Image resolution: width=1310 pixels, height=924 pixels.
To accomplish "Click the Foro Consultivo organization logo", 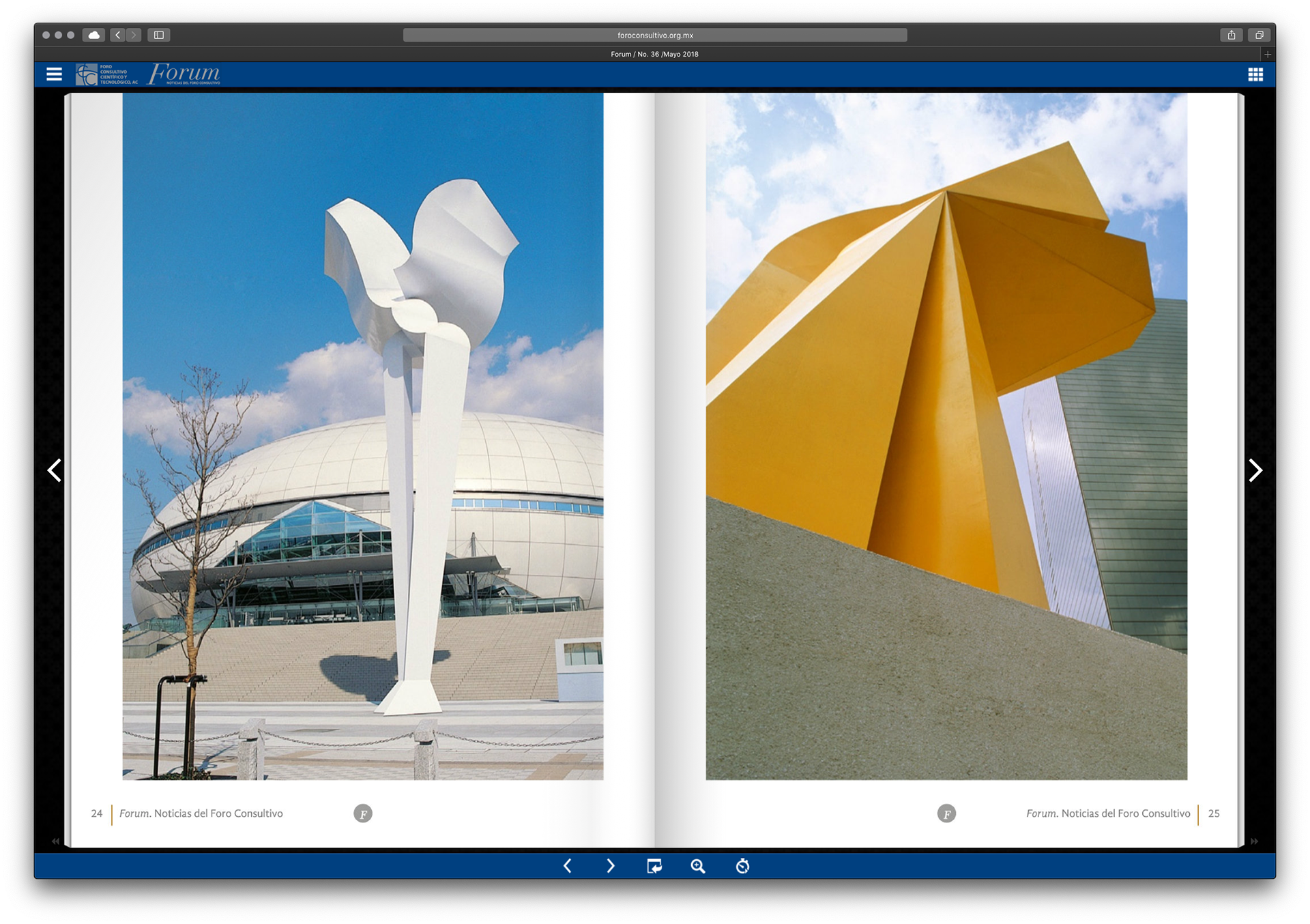I will point(106,74).
